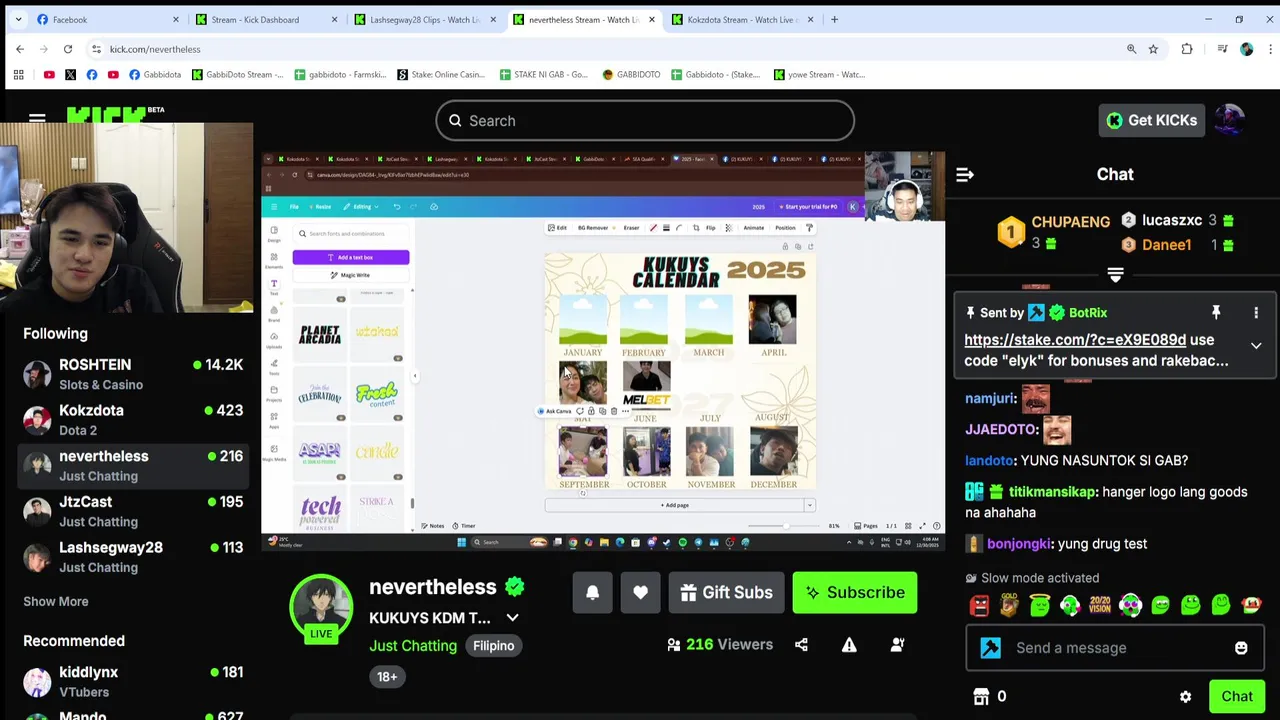Open Kokzdota channel in Following
Viewport: 1280px width, 720px height.
133,420
